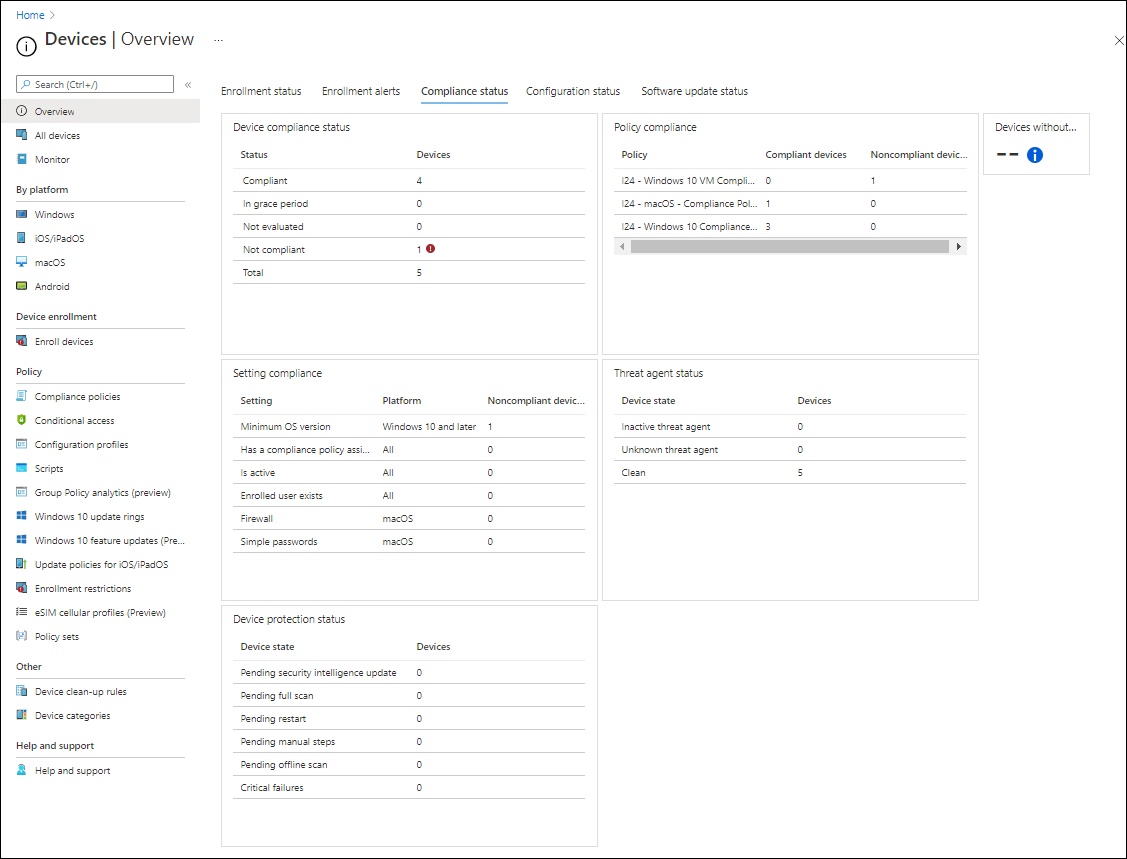1127x859 pixels.
Task: Click the Scripts icon in sidebar
Action: (x=22, y=468)
